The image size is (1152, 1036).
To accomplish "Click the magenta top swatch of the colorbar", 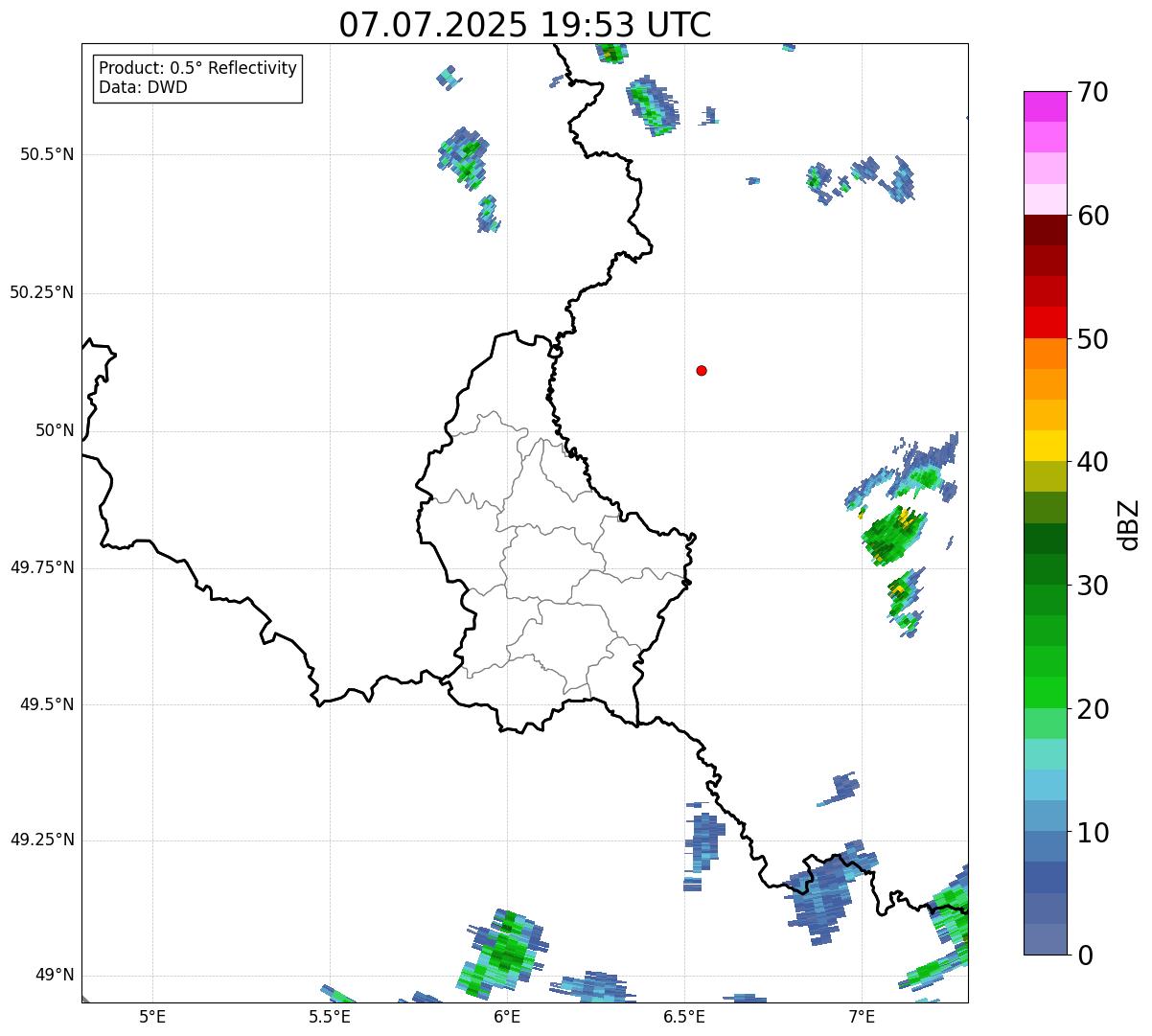I will pos(1046,106).
